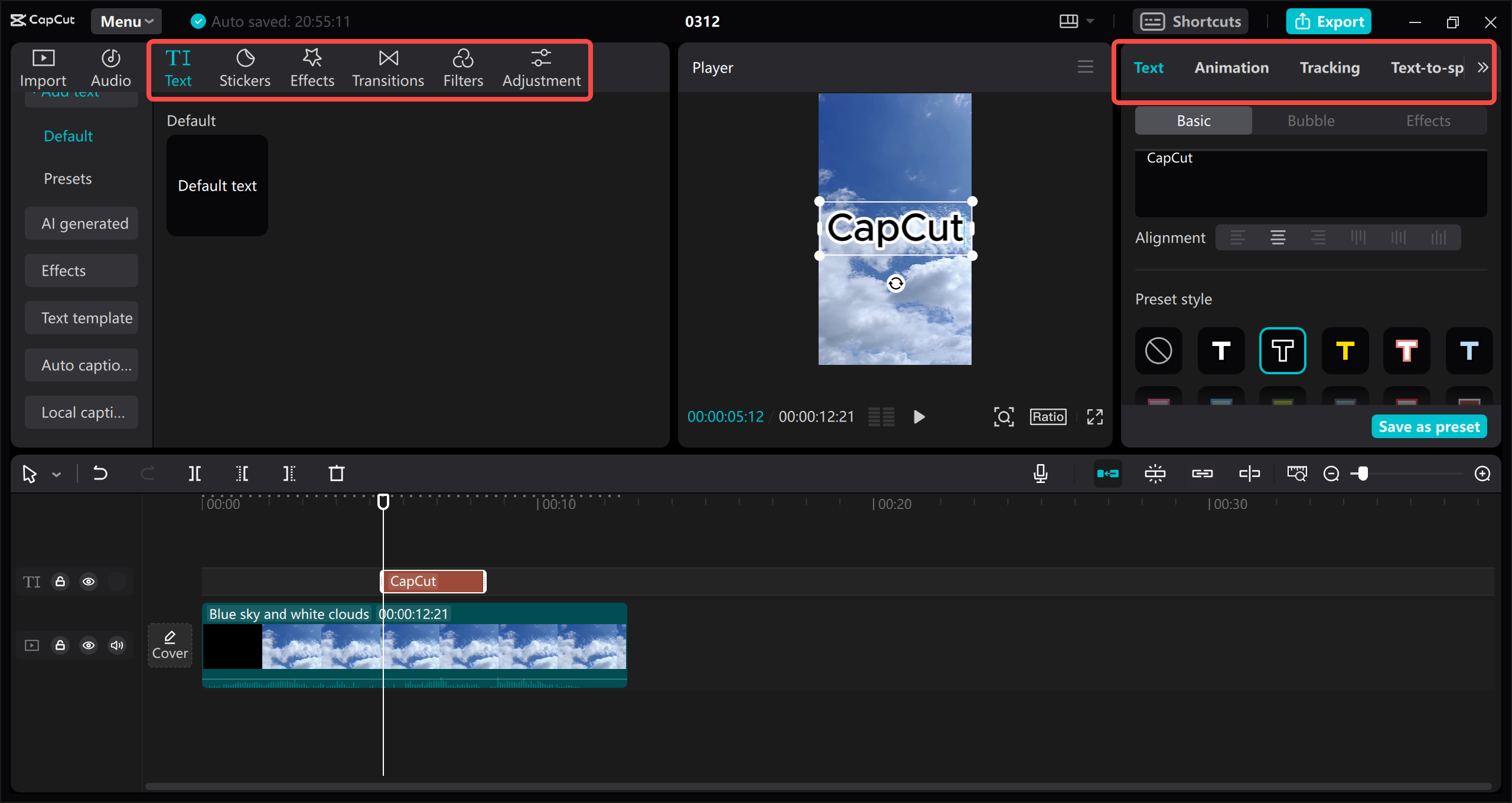
Task: Switch to the Bubble sub-tab
Action: 1311,120
